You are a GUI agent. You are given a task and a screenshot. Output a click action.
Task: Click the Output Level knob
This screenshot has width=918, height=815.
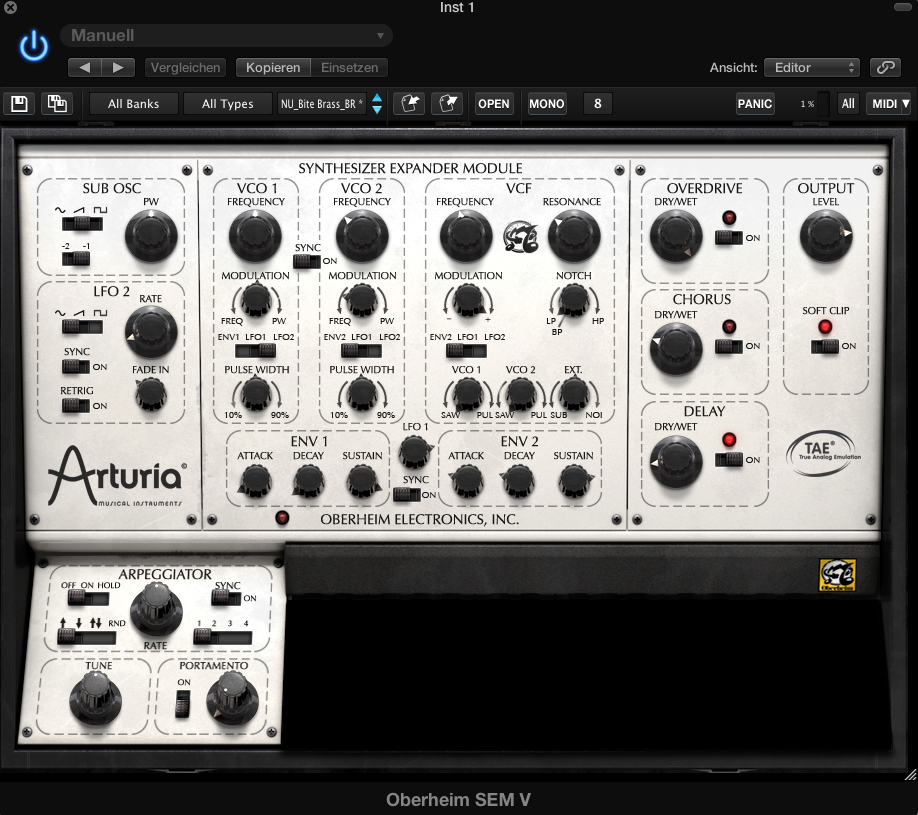[825, 236]
